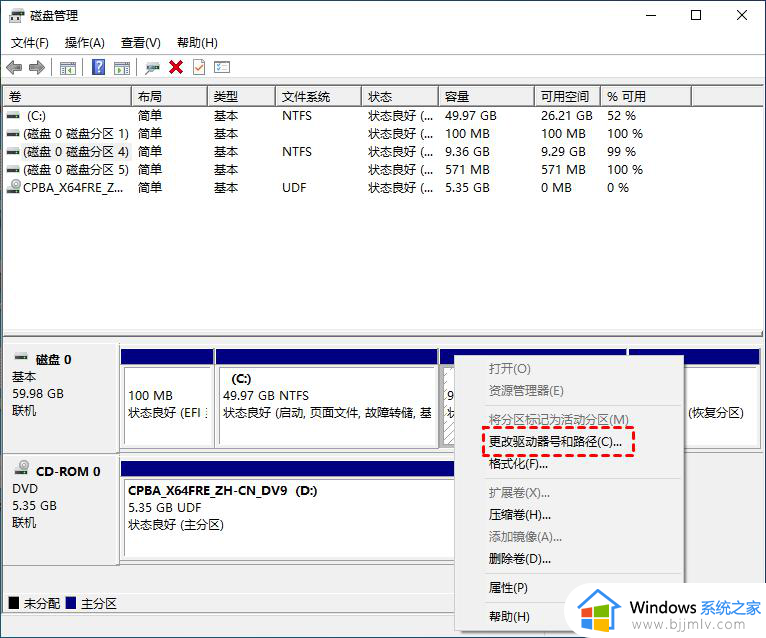This screenshot has width=766, height=638.
Task: Click the connect/rescan drive toolbar icon
Action: point(152,67)
